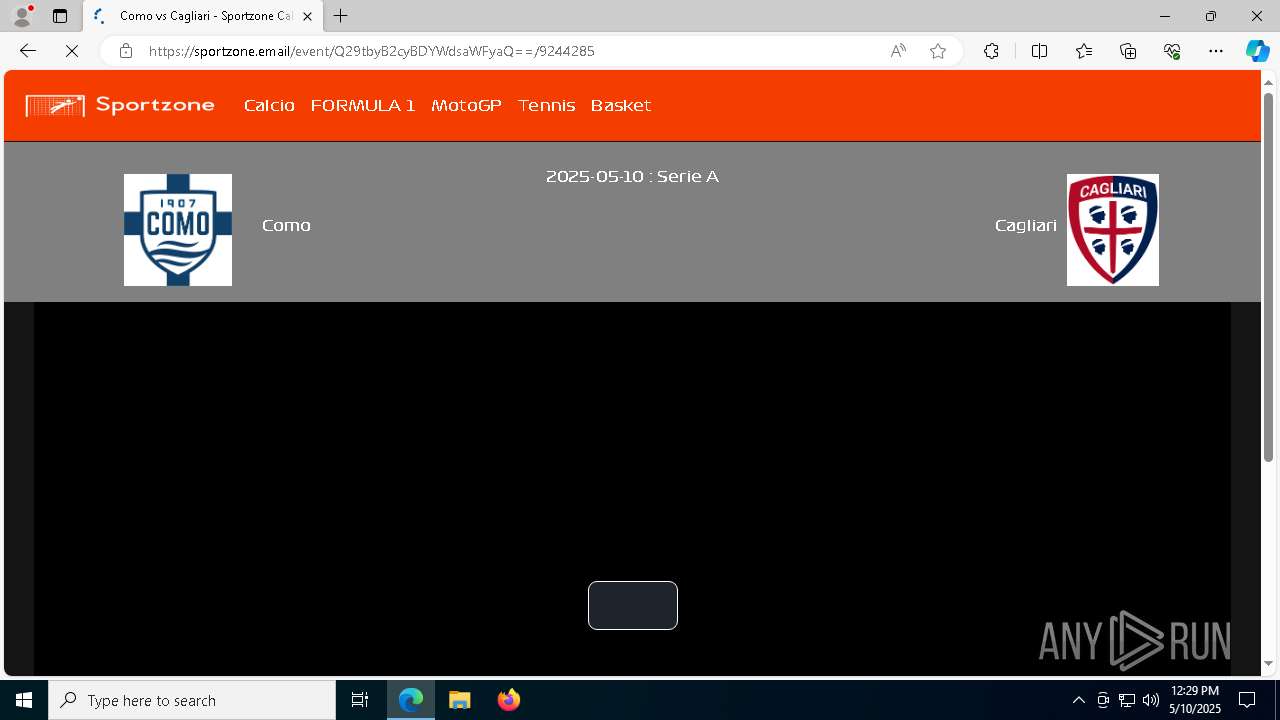This screenshot has height=720, width=1280.
Task: Open the FORMULA 1 section
Action: pyautogui.click(x=363, y=105)
